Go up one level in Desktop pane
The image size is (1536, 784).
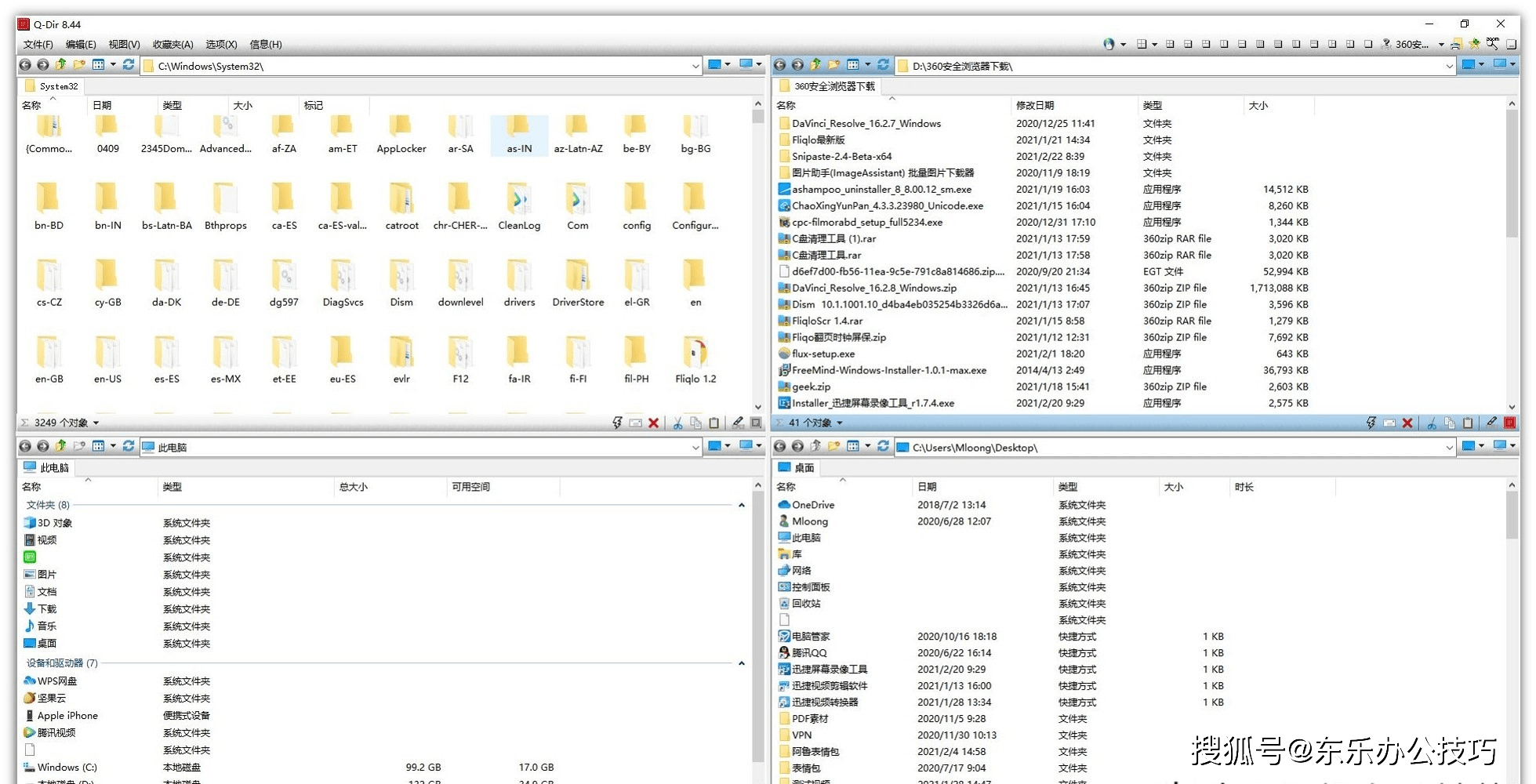pyautogui.click(x=815, y=447)
